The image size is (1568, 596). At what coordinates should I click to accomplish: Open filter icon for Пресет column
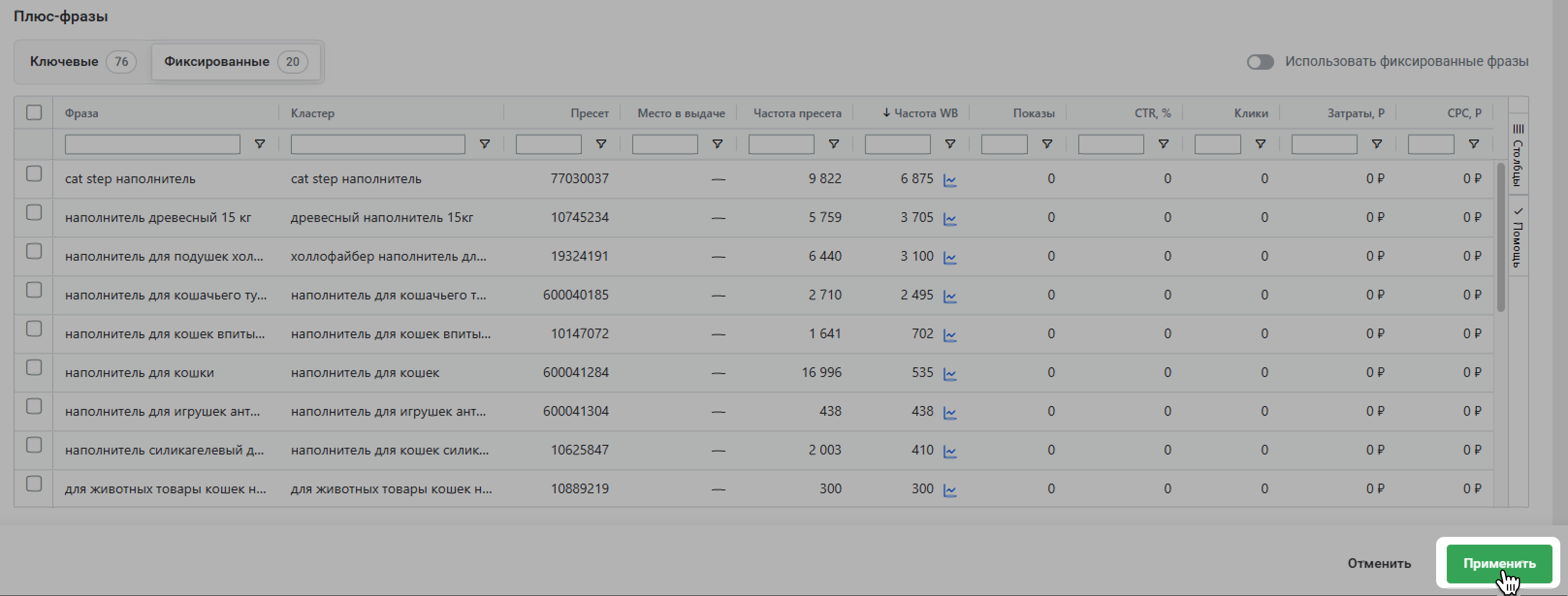pyautogui.click(x=601, y=144)
